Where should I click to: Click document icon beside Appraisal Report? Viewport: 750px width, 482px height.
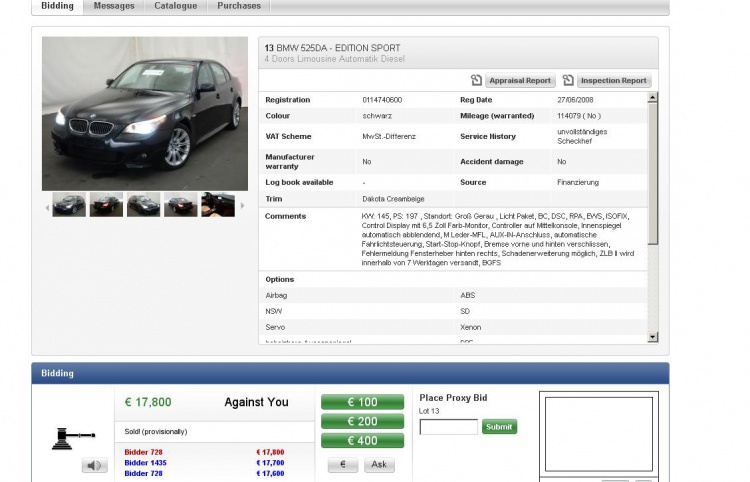476,80
